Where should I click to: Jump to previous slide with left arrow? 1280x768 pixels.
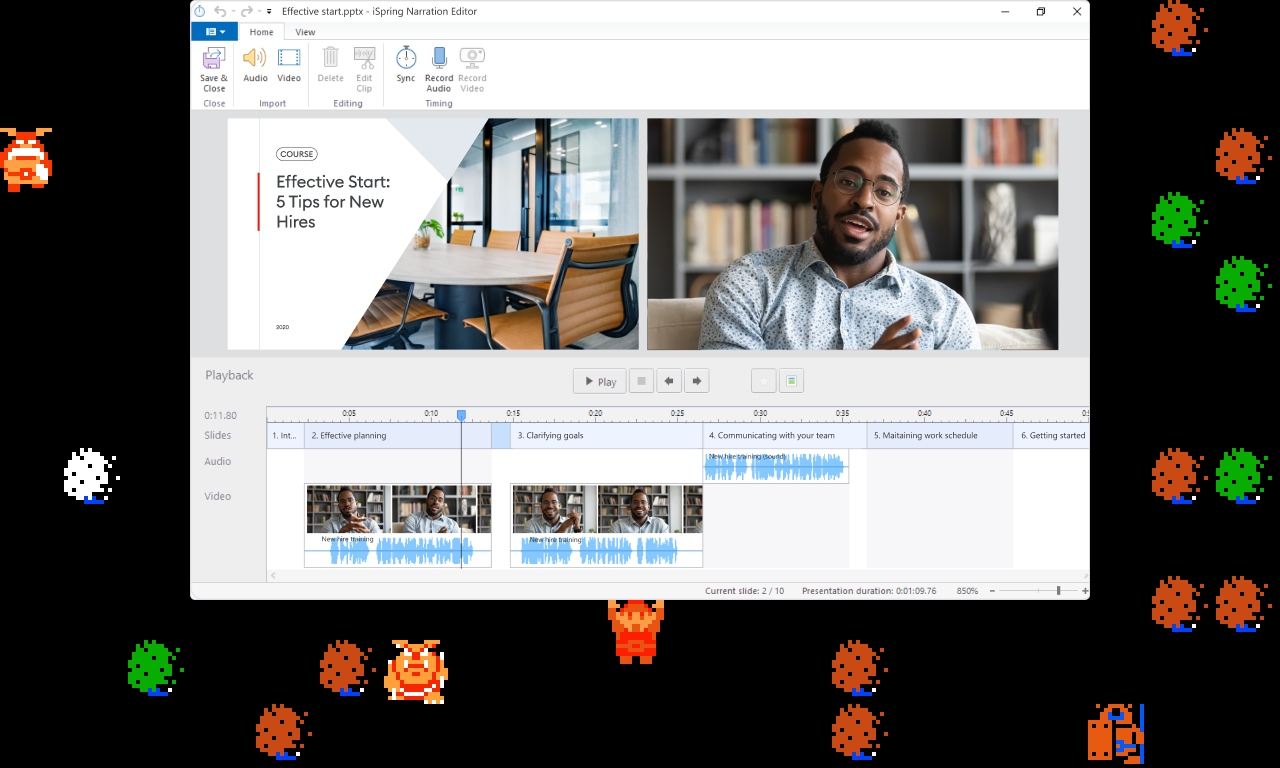click(x=669, y=381)
